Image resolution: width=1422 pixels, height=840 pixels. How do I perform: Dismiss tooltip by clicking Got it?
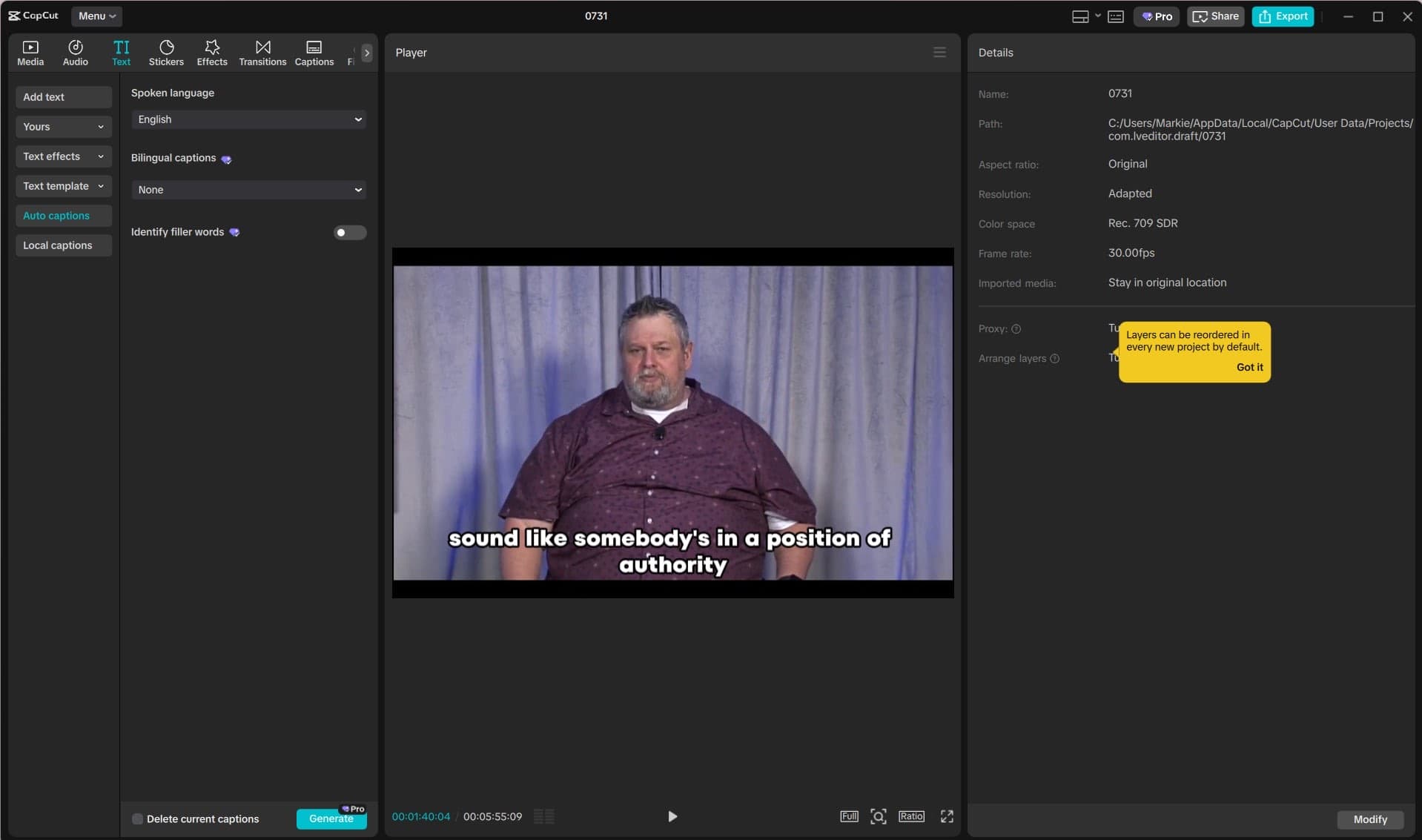click(x=1249, y=366)
